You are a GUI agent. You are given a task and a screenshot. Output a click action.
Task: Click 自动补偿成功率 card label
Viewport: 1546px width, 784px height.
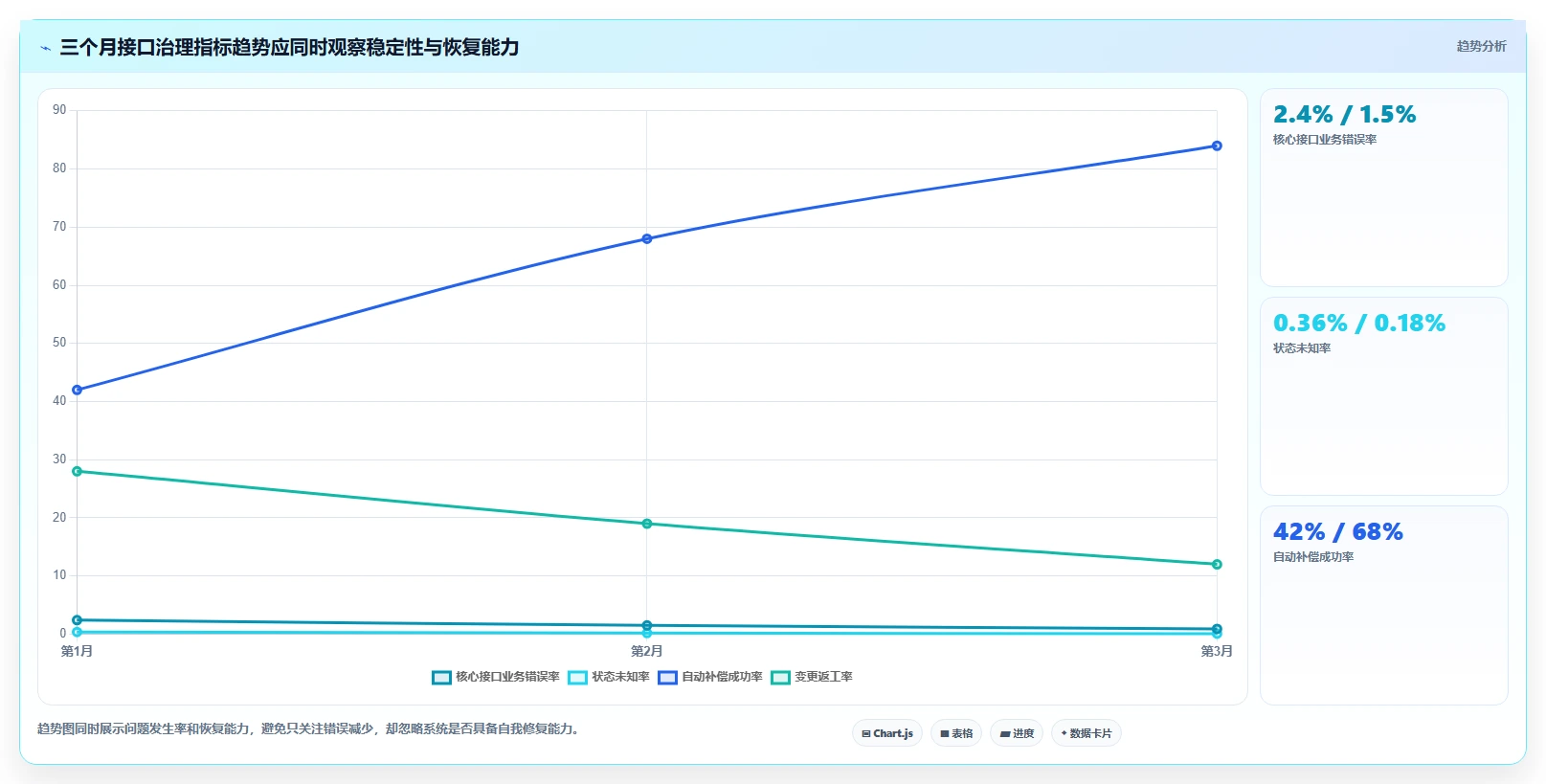pos(1313,557)
